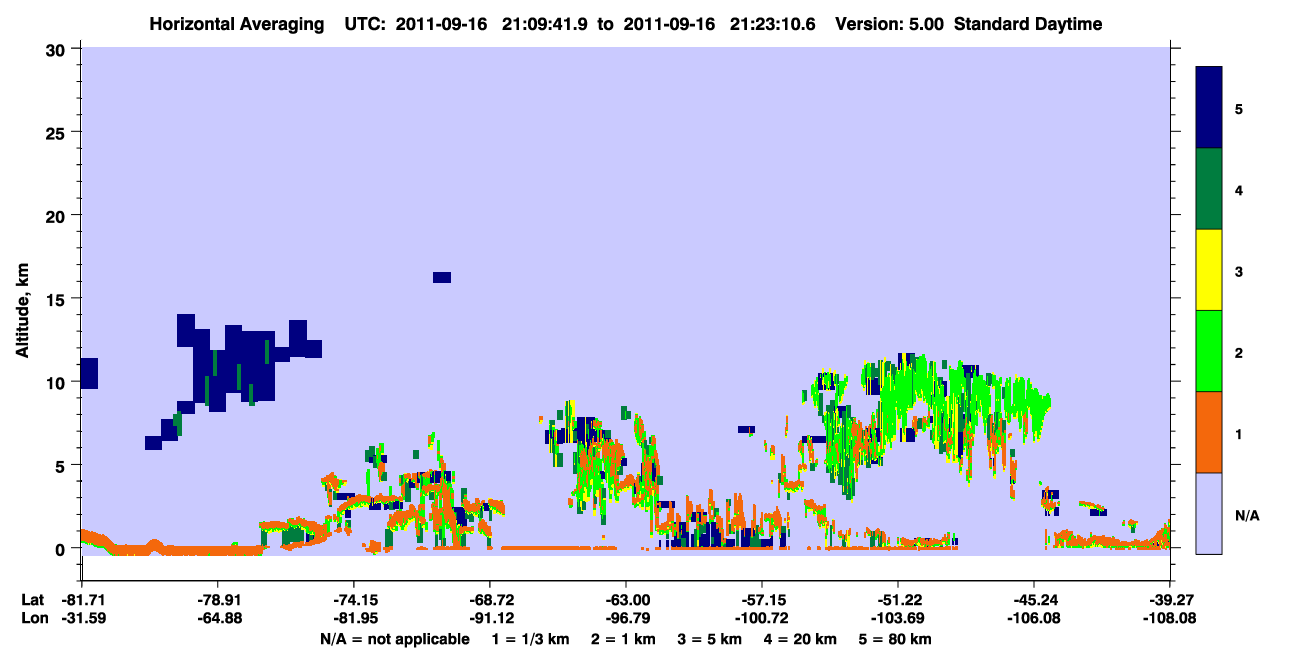Click the y-axis tick label 15
This screenshot has width=1300, height=667.
[58, 298]
